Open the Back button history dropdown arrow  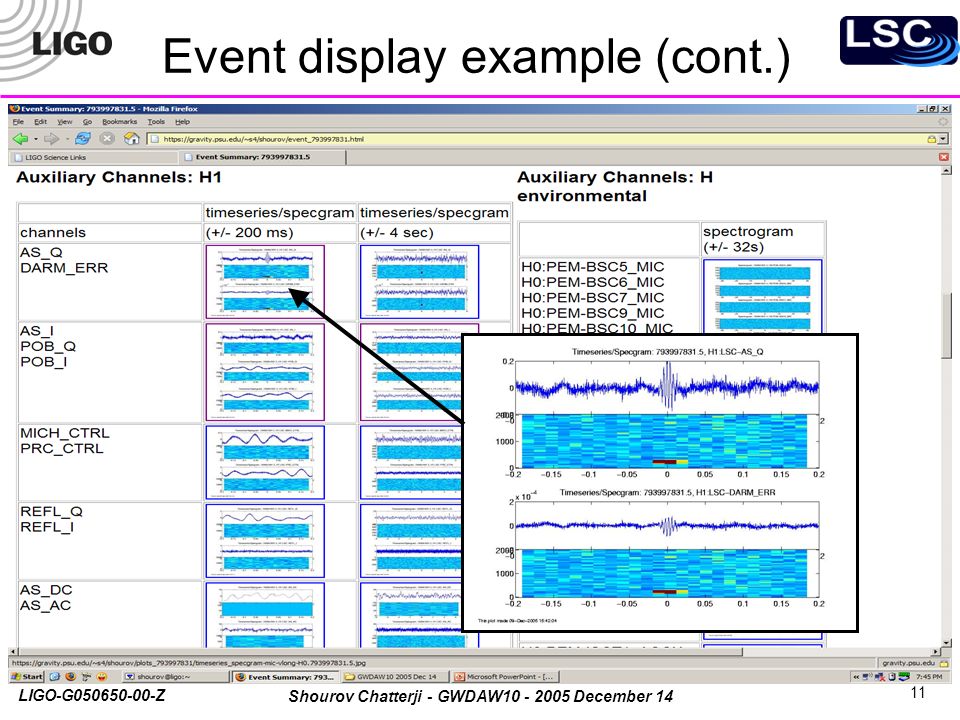tap(36, 139)
